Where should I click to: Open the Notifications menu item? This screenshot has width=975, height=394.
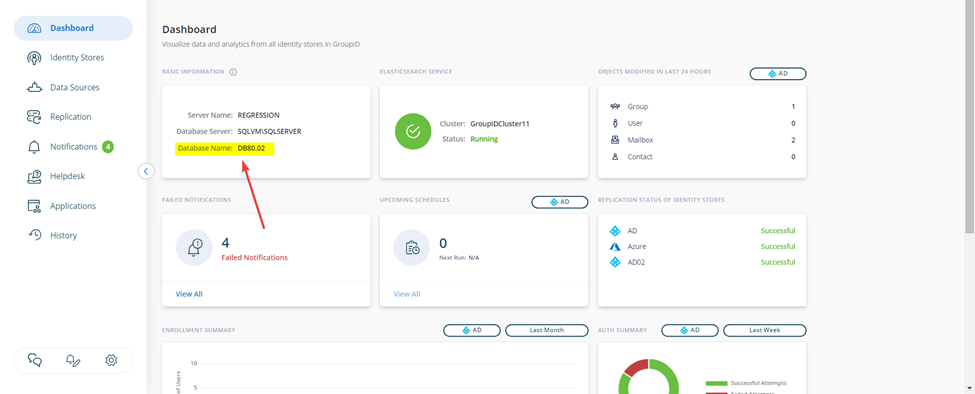tap(73, 147)
